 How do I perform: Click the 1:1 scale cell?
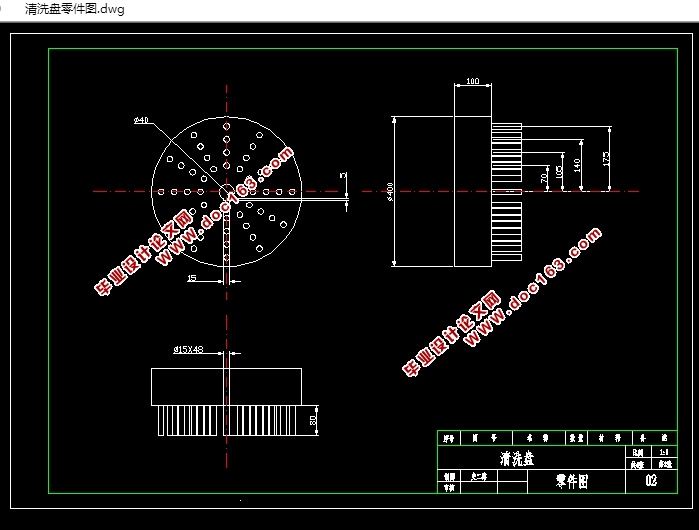tap(662, 452)
